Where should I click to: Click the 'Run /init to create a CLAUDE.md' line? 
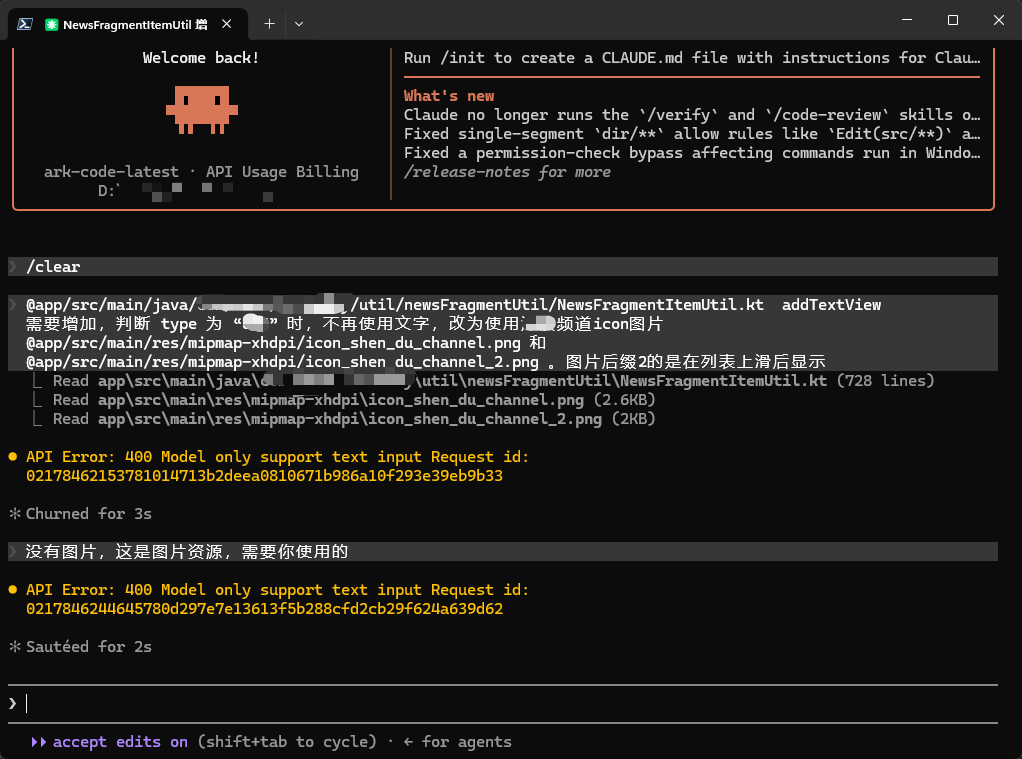click(x=692, y=58)
